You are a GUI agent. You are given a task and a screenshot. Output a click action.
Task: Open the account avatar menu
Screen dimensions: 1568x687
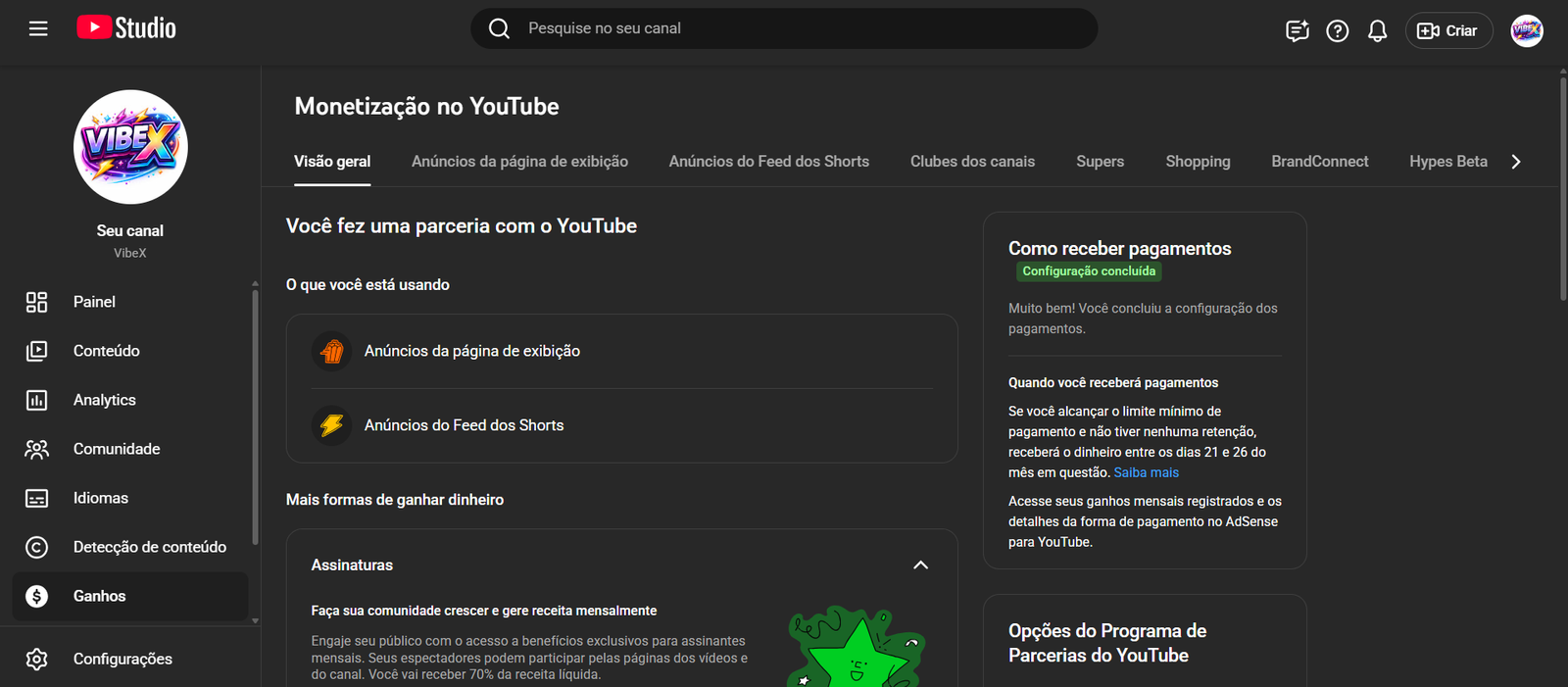[x=1527, y=31]
